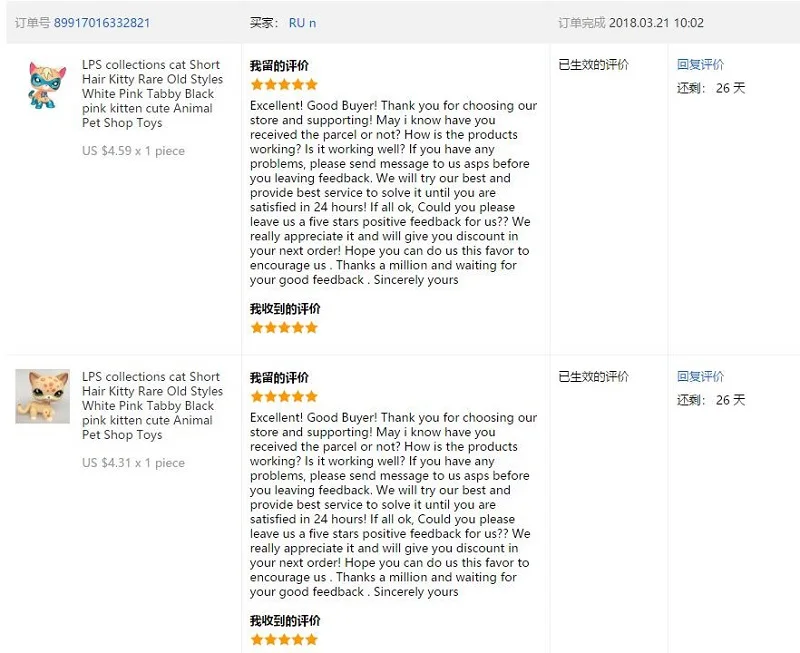
Task: Click second item's 我留的评价 star rating
Action: click(284, 396)
